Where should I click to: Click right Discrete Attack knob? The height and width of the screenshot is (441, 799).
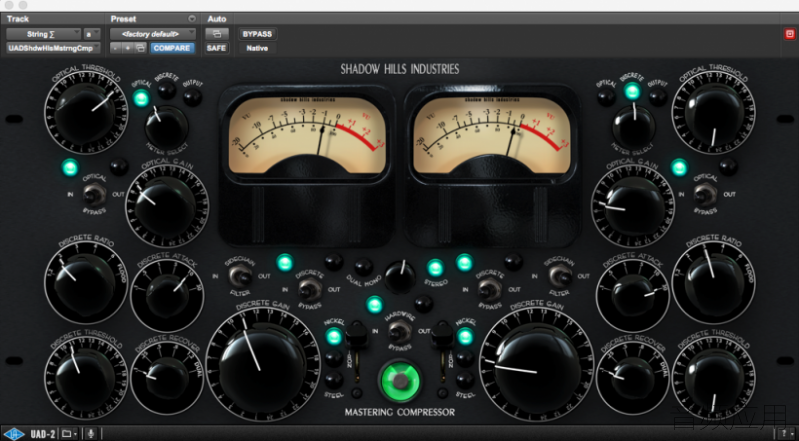pyautogui.click(x=632, y=295)
